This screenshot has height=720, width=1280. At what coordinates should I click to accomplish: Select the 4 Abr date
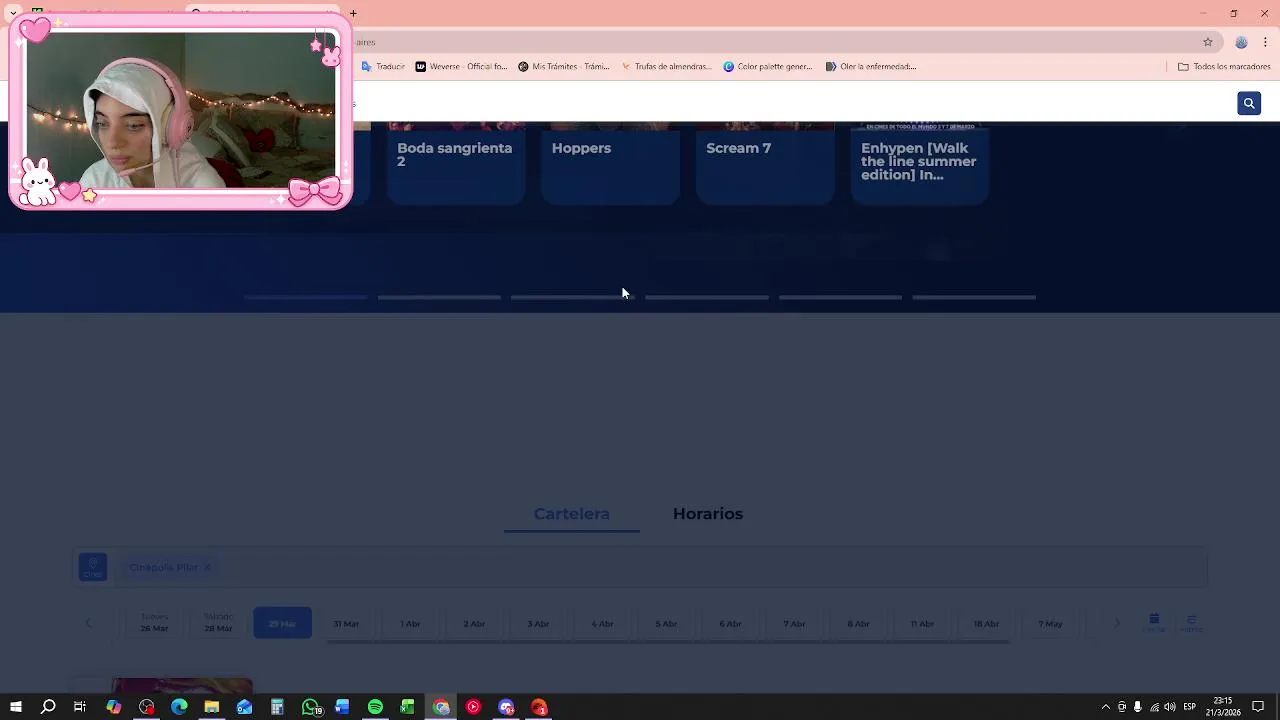point(602,623)
